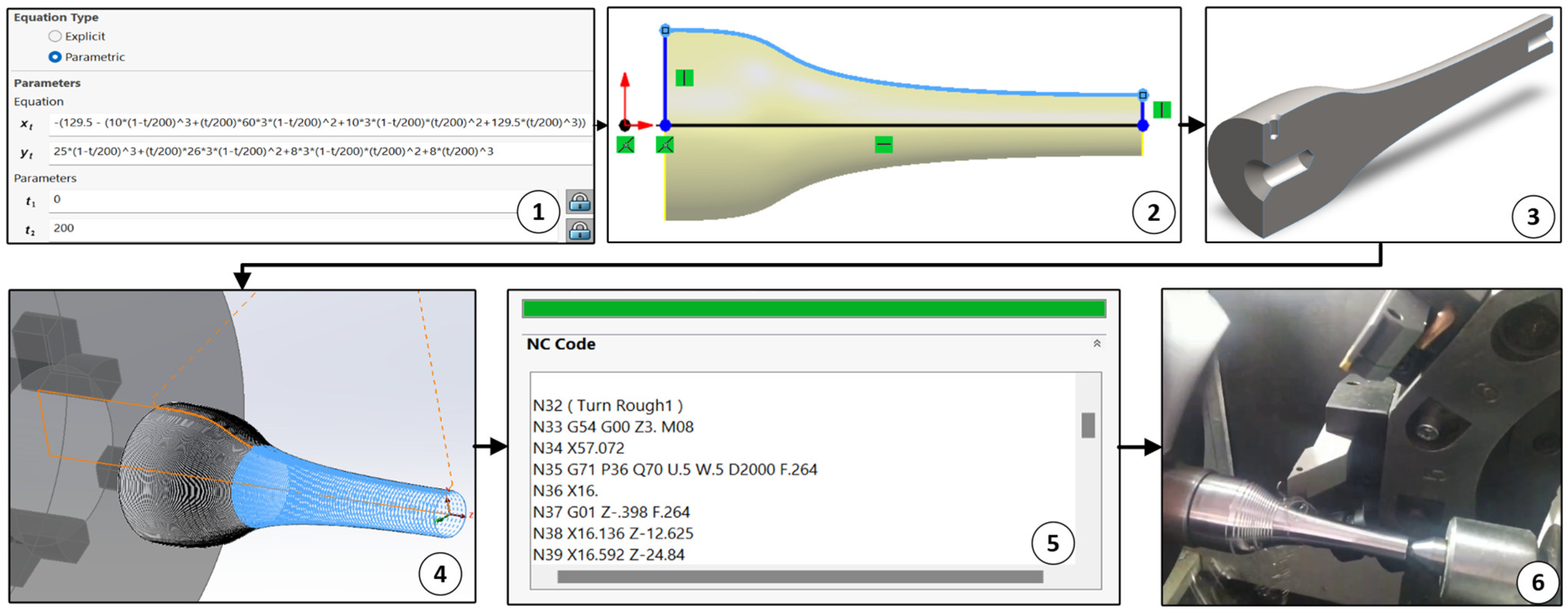The image size is (1568, 616).
Task: Select NC line N35 G71 roughing cycle
Action: coord(674,470)
